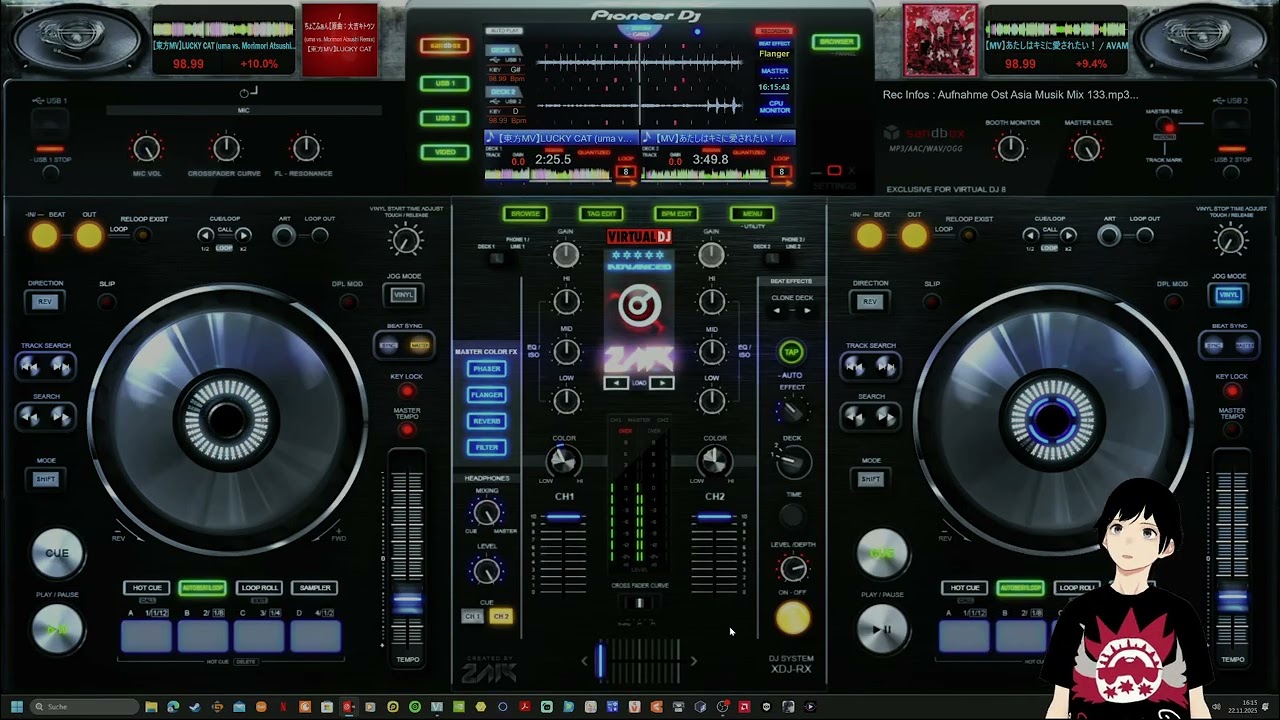Select HOT CUE pad mode on left deck
The width and height of the screenshot is (1280, 720).
147,588
